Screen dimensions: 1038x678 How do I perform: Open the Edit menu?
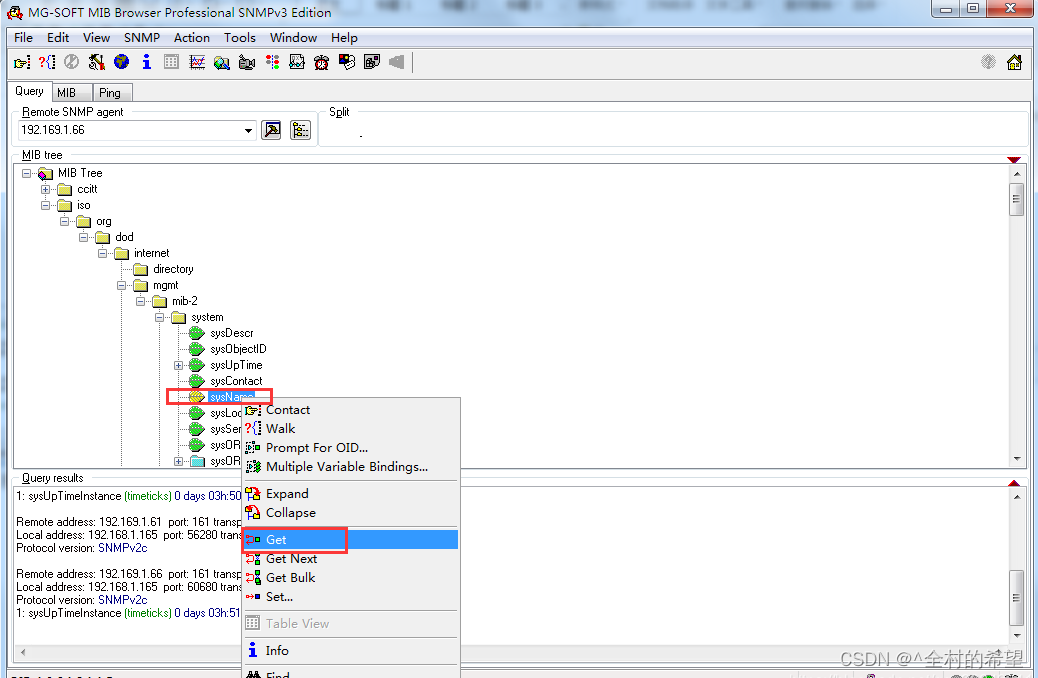[x=58, y=38]
